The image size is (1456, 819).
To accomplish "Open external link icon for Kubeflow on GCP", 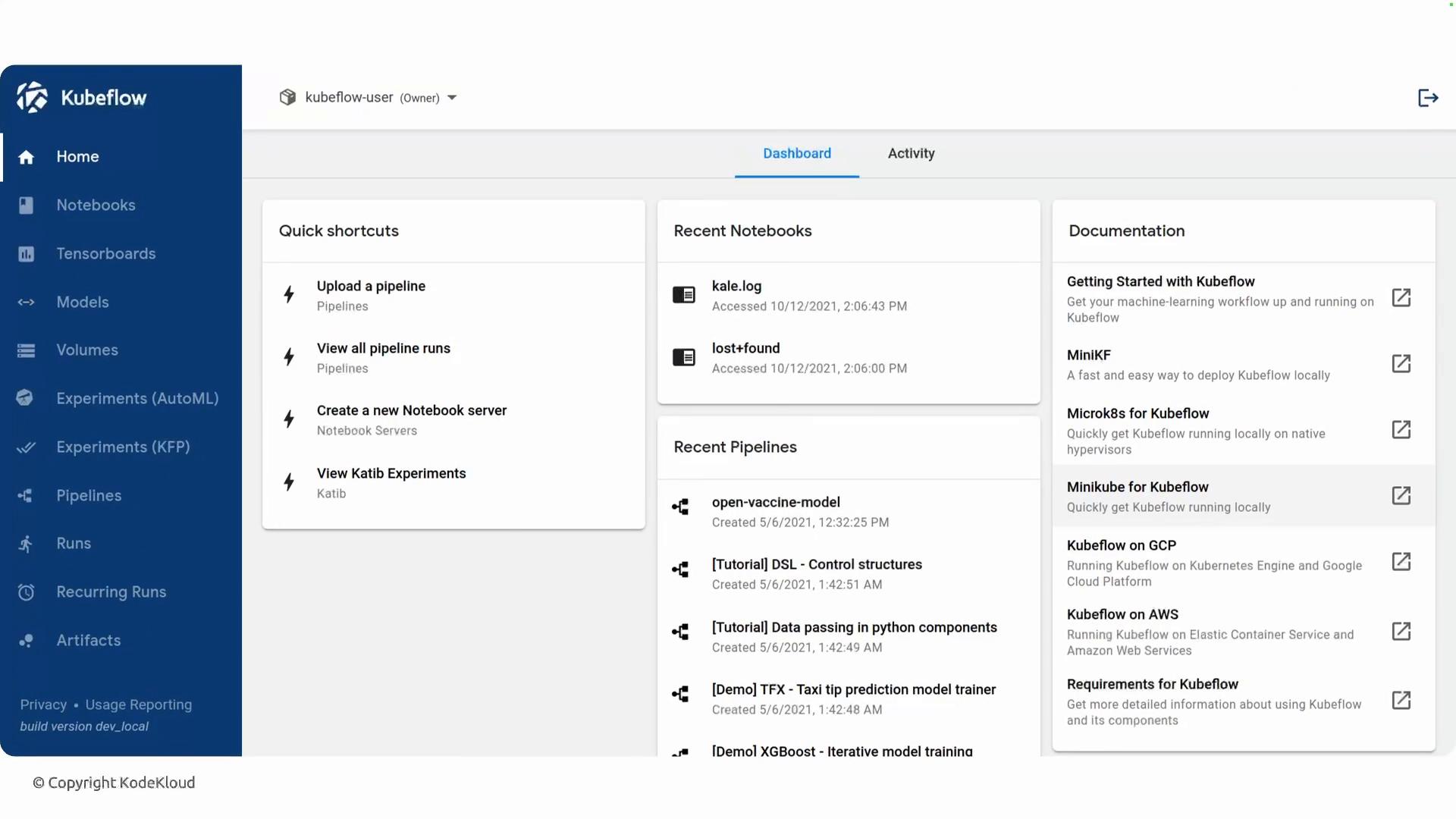I will [x=1401, y=562].
